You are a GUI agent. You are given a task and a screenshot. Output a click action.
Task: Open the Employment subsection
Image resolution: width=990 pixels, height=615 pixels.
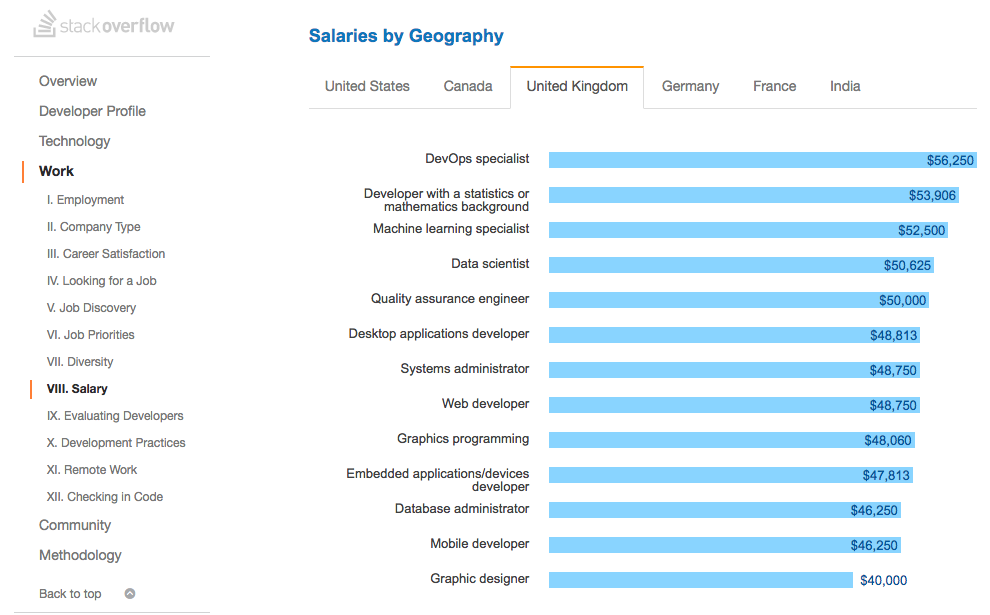click(85, 200)
